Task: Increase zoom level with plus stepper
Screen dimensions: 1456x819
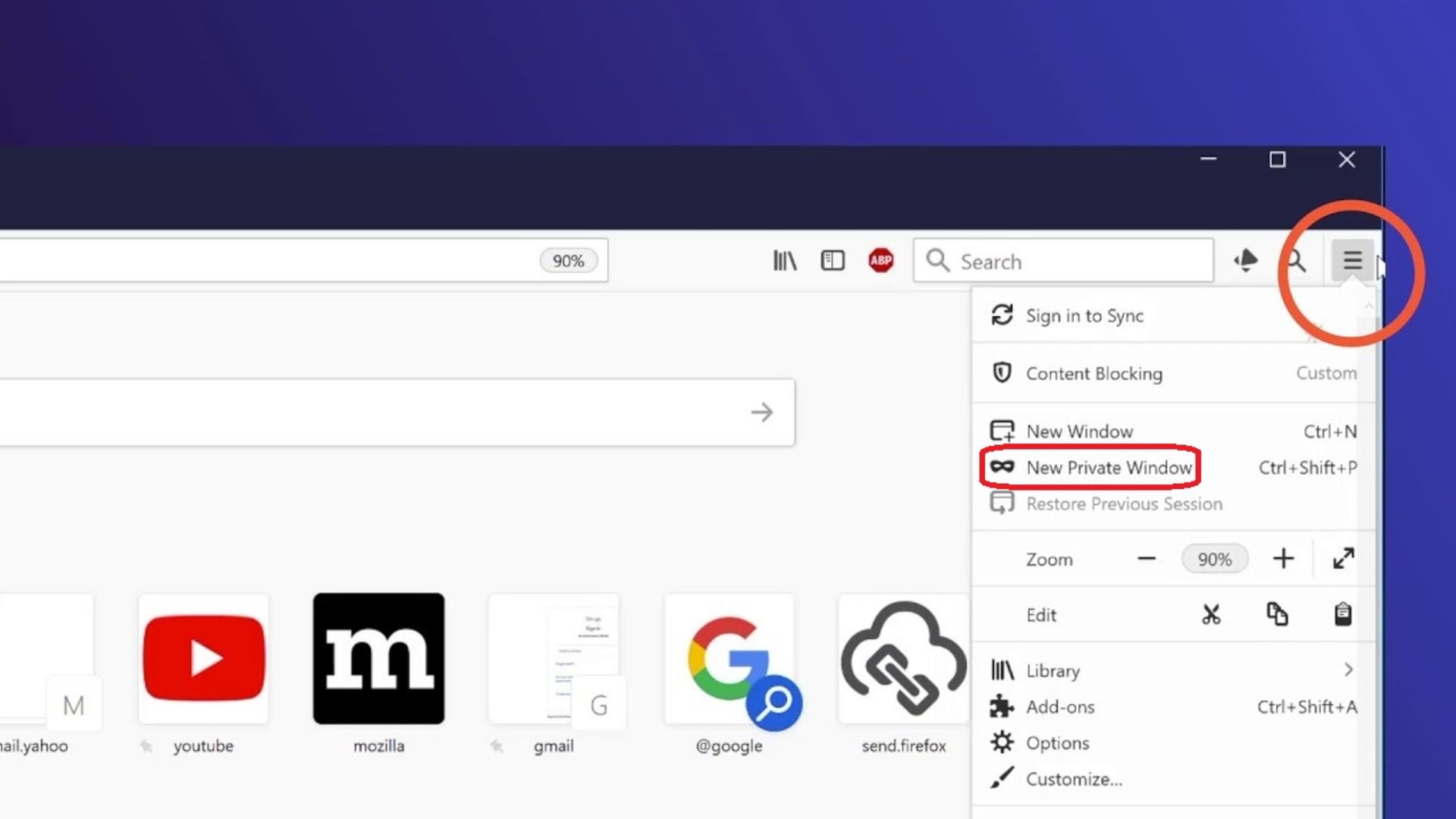Action: pyautogui.click(x=1283, y=558)
